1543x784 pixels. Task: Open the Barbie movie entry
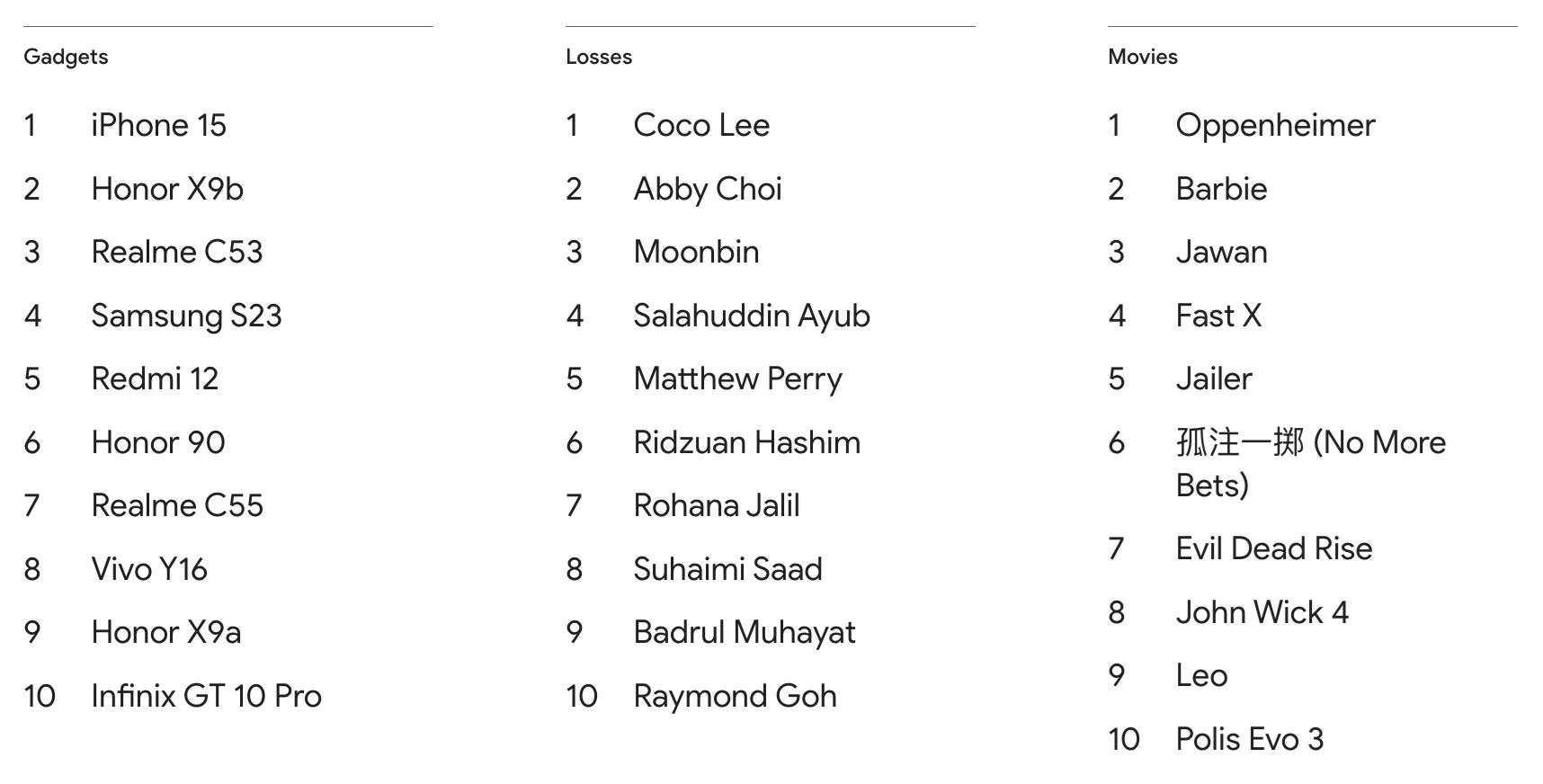1221,189
